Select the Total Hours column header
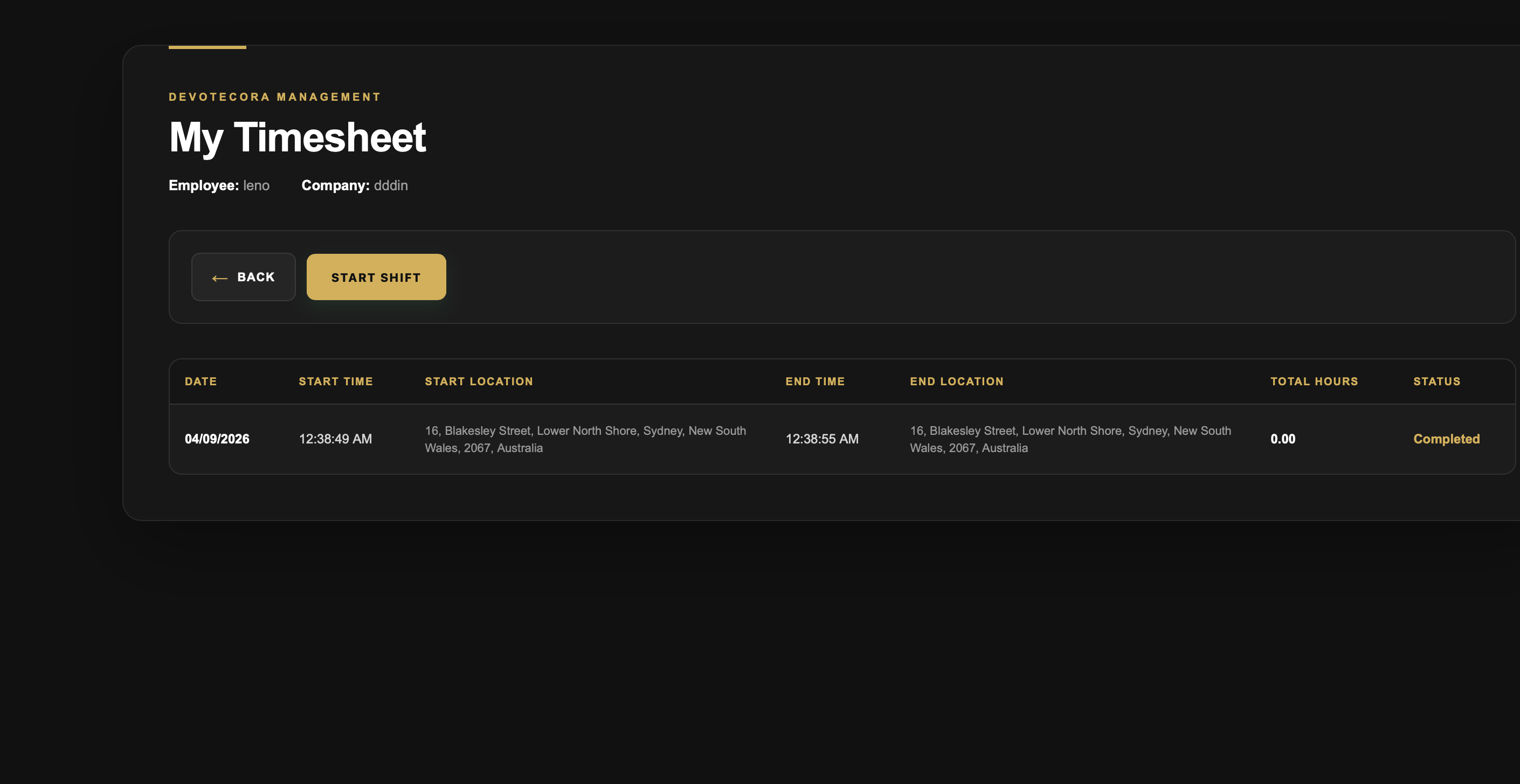The image size is (1520, 784). [1314, 381]
